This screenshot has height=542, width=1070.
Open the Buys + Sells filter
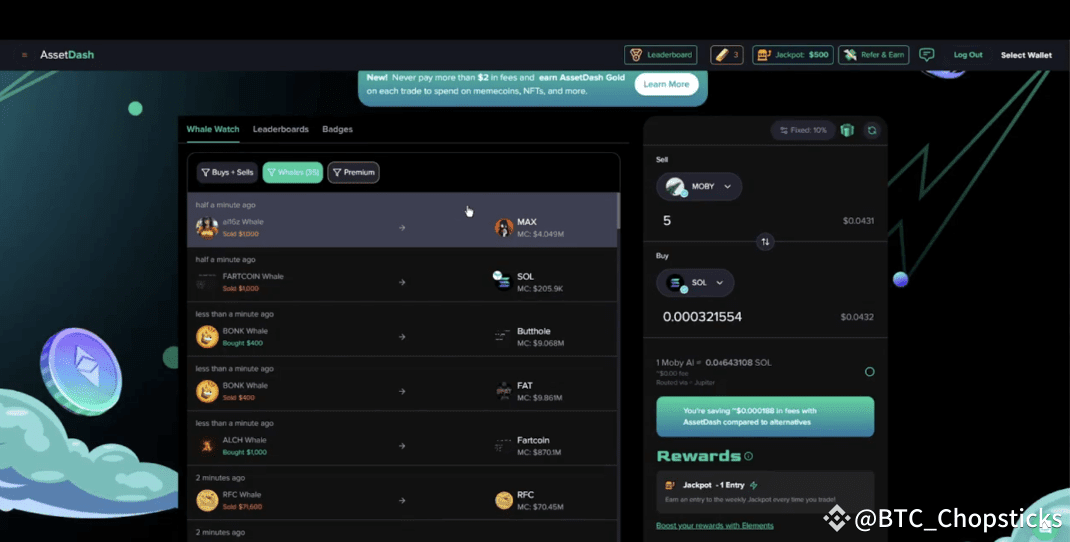pos(227,173)
